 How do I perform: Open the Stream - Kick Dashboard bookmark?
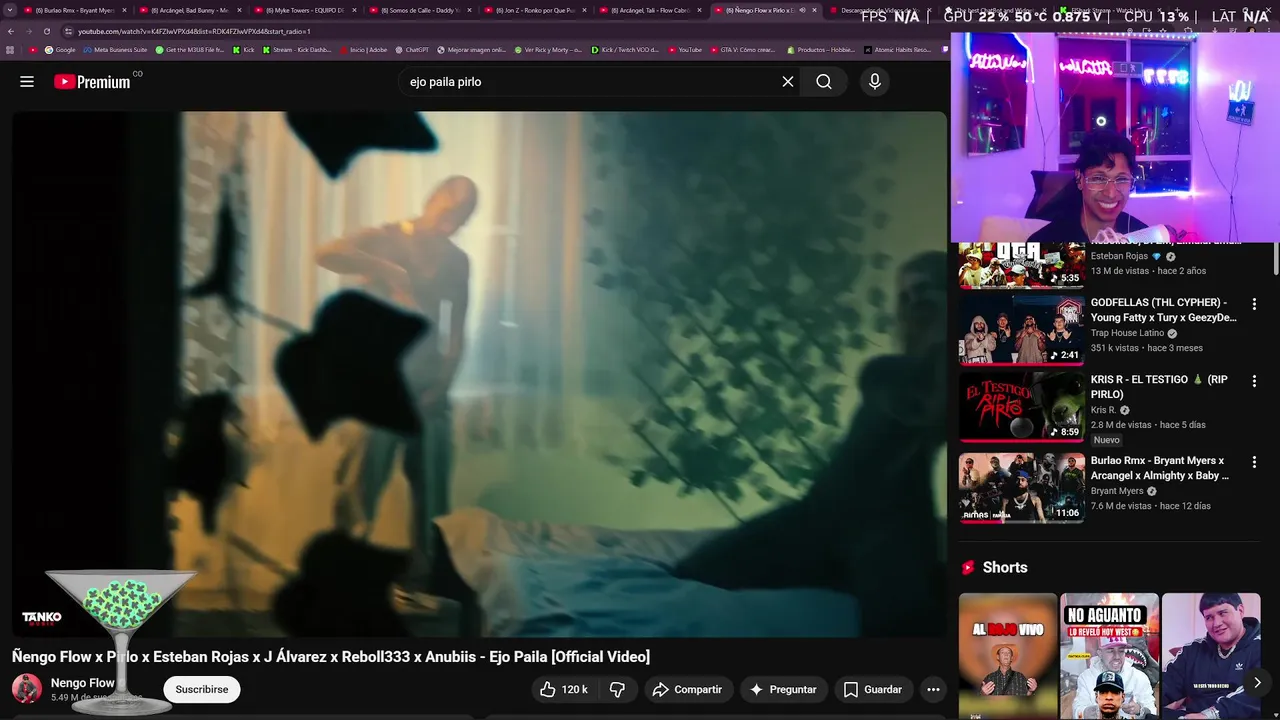point(296,50)
